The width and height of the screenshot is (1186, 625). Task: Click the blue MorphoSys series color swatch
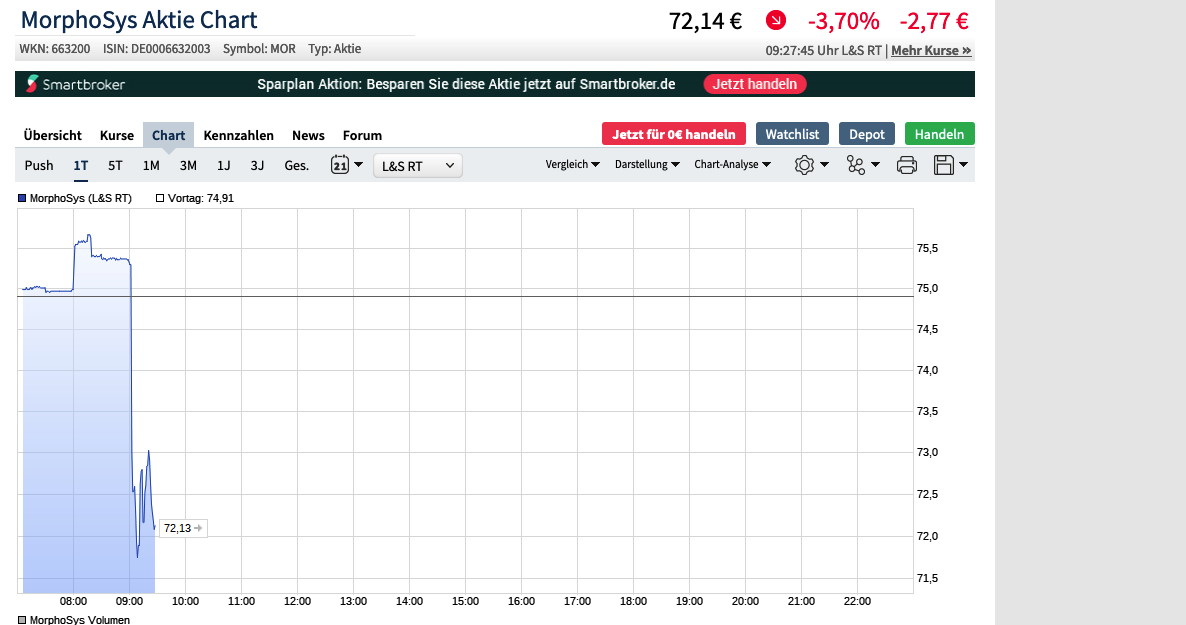[22, 198]
